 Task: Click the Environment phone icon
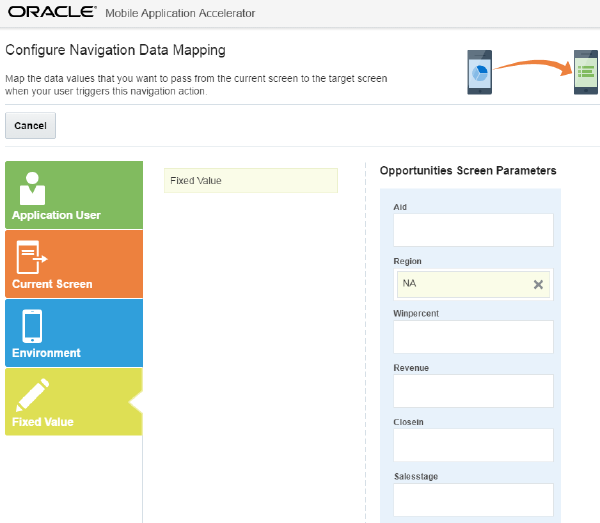(32, 326)
